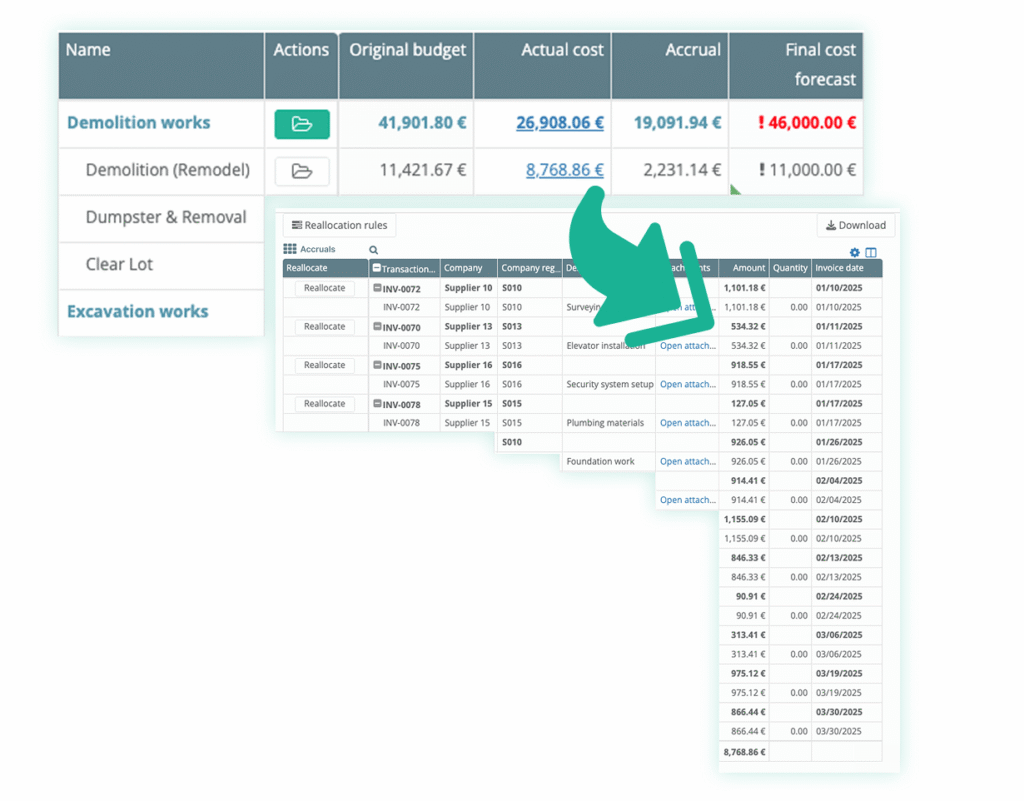Collapse the INV-0072 transaction group
This screenshot has width=1024, height=801.
[377, 288]
